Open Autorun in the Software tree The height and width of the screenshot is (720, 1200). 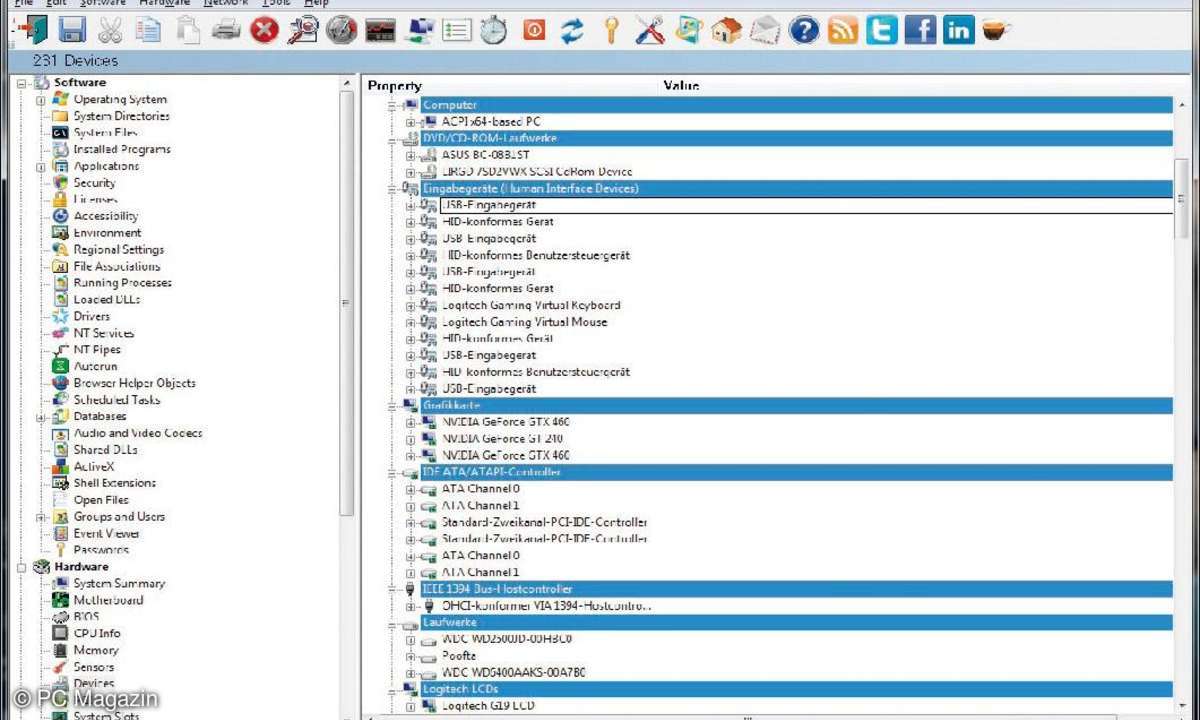click(96, 367)
